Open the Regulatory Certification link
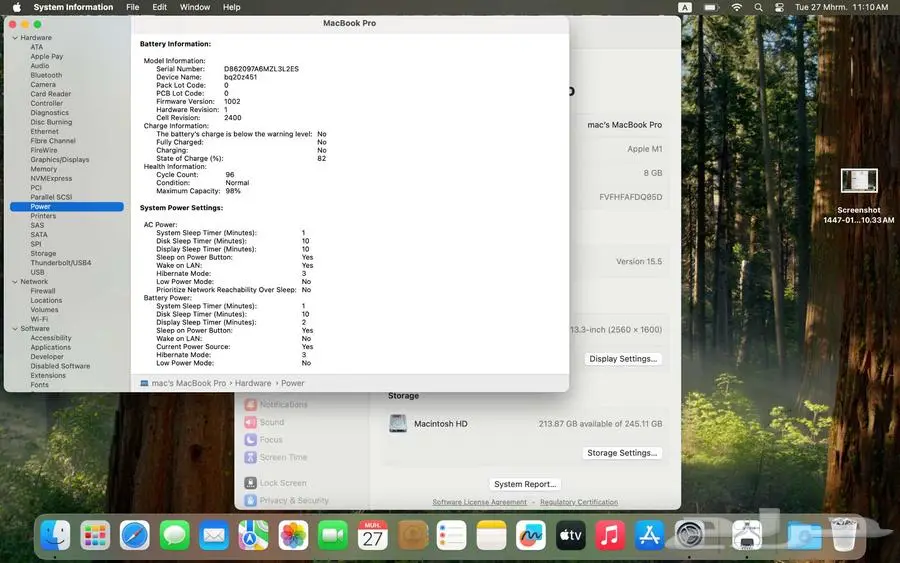This screenshot has width=900, height=563. pos(579,502)
